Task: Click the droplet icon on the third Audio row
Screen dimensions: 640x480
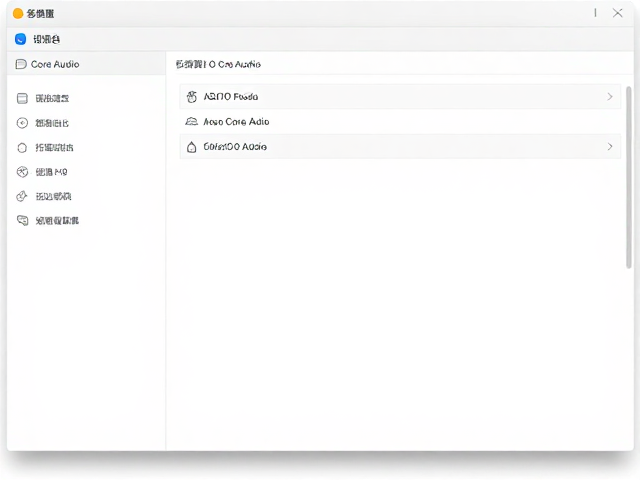Action: point(191,147)
